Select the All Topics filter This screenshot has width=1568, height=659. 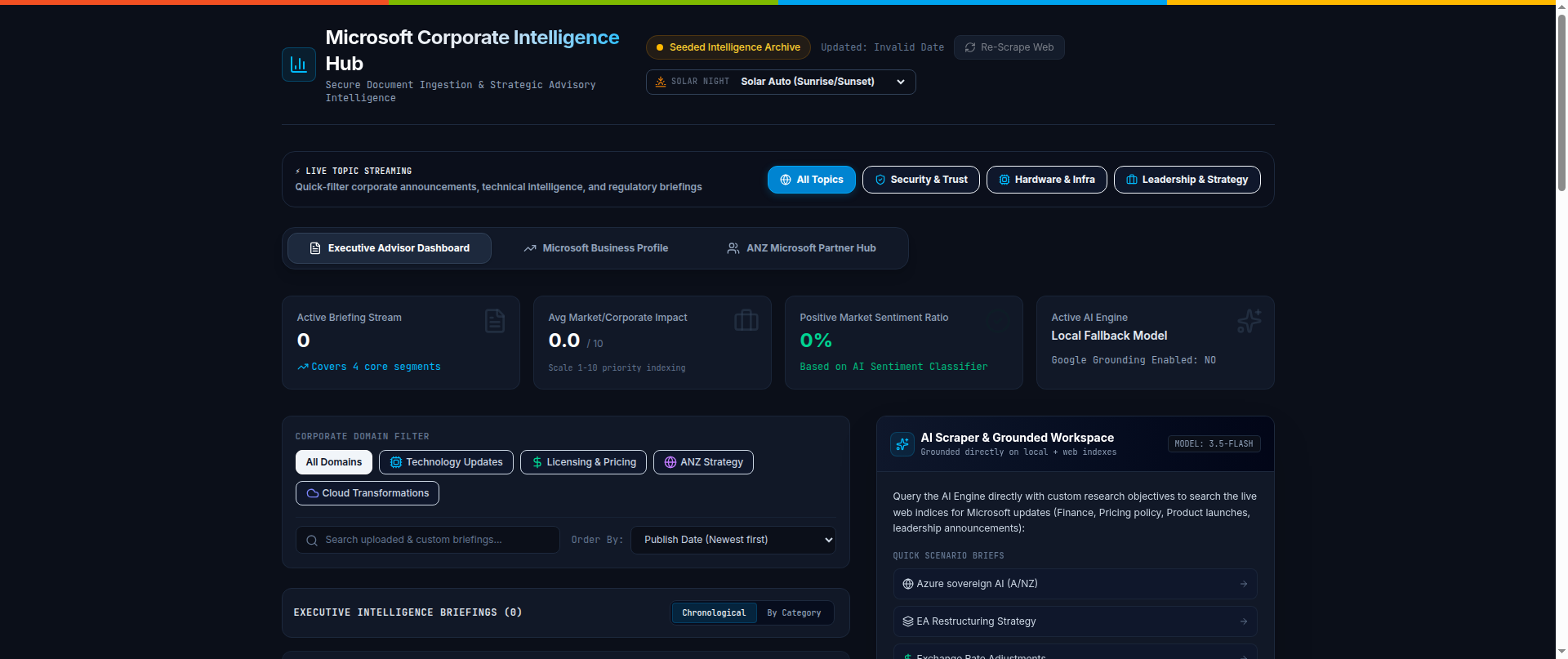(x=812, y=180)
